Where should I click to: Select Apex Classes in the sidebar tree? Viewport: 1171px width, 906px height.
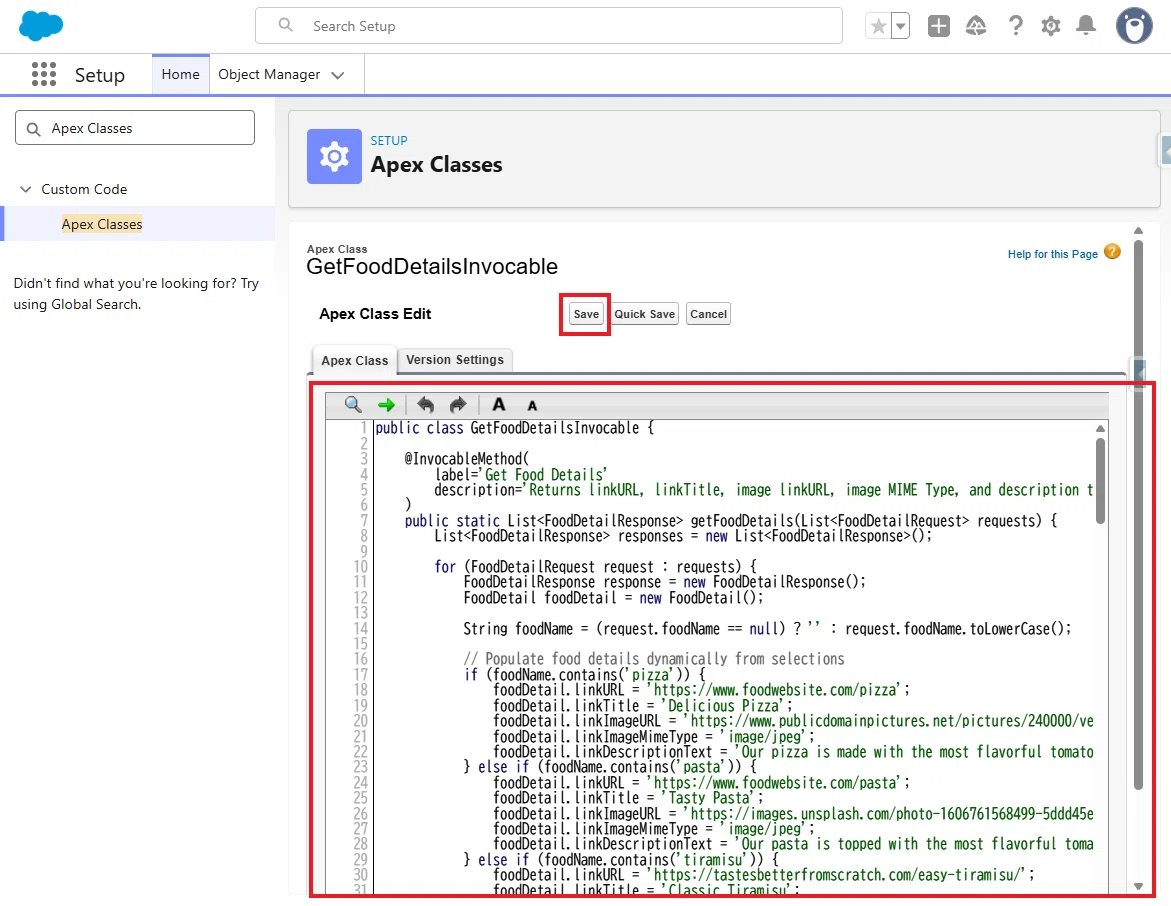(102, 224)
